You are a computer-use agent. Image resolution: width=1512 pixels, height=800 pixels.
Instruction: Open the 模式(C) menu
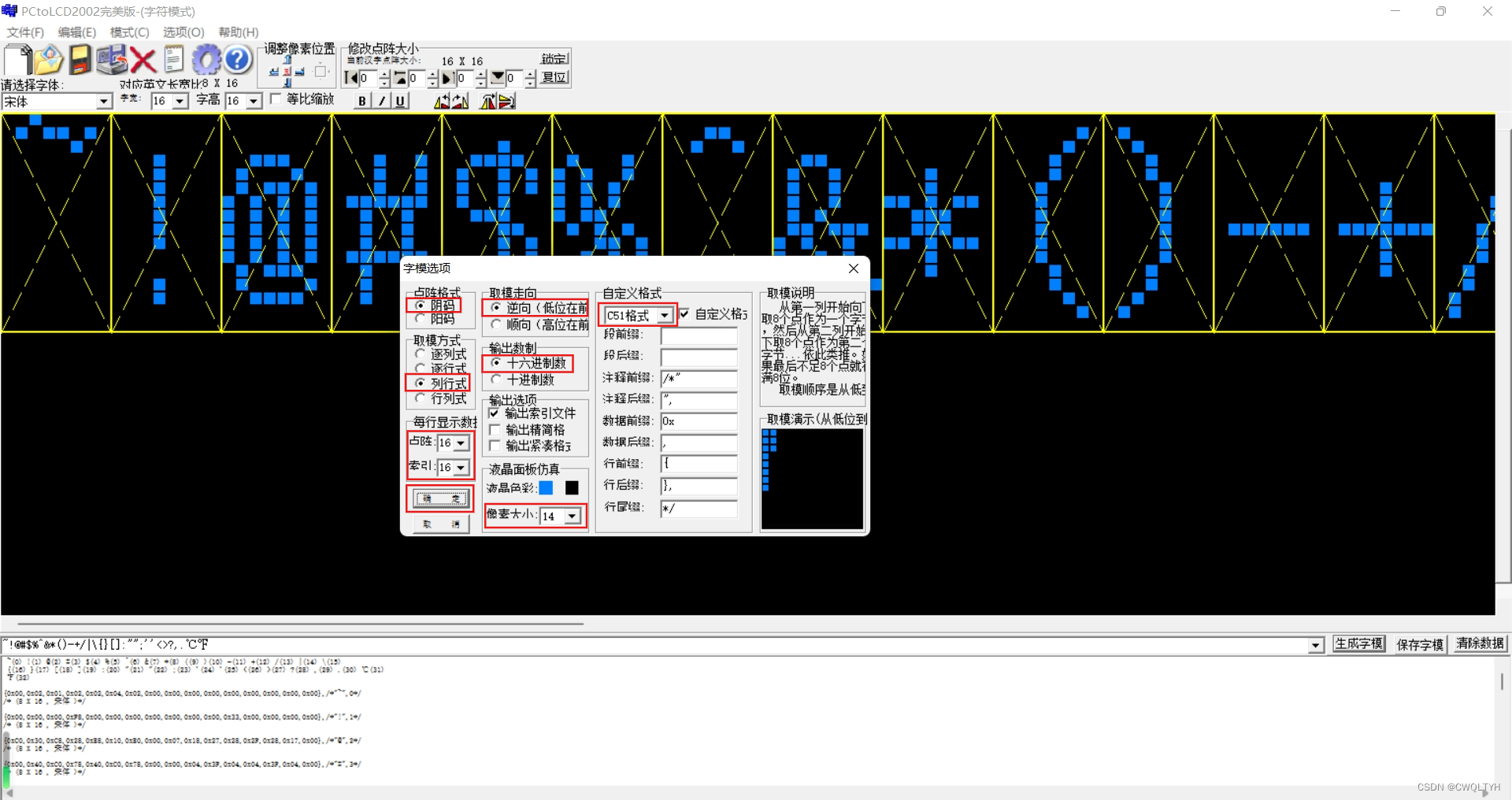point(129,32)
